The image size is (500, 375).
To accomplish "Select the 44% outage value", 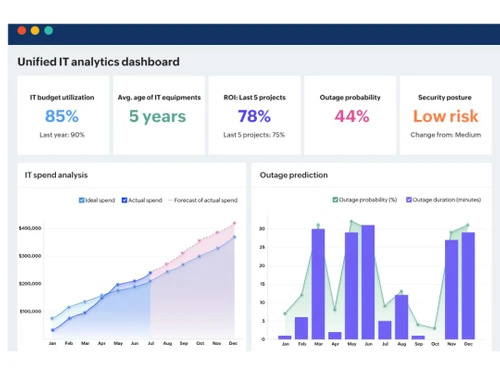I will (x=352, y=116).
